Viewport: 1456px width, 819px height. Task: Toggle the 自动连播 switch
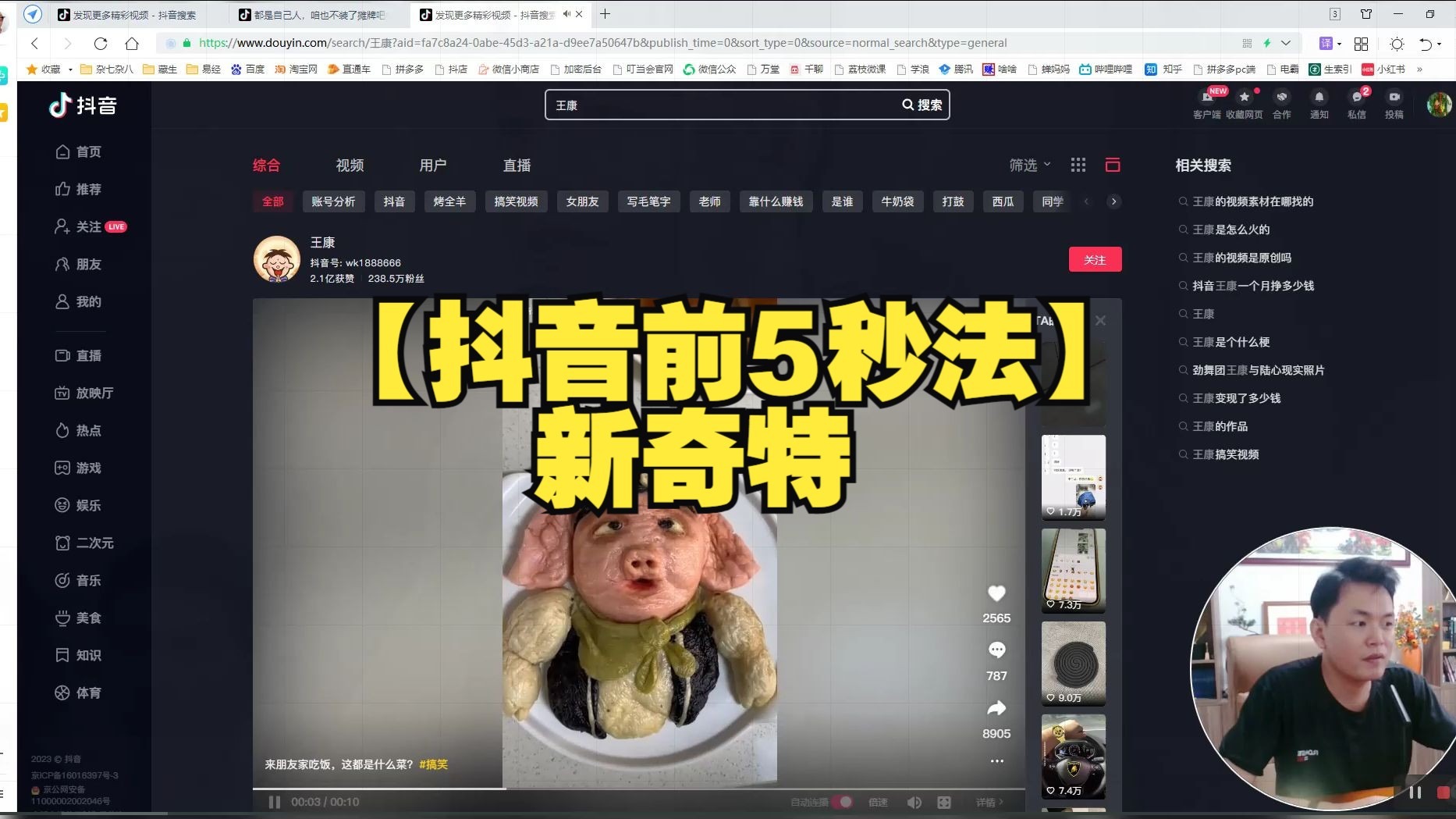pyautogui.click(x=842, y=802)
